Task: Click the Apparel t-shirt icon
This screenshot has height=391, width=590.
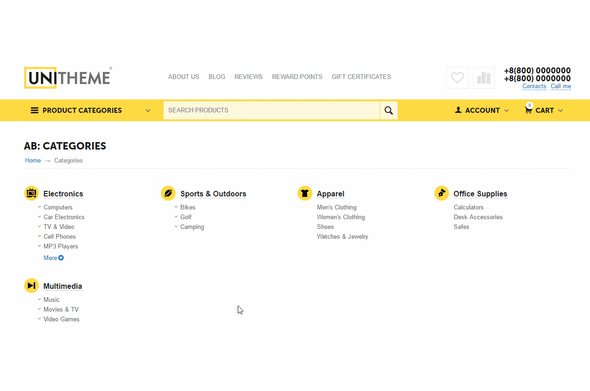Action: pyautogui.click(x=305, y=193)
